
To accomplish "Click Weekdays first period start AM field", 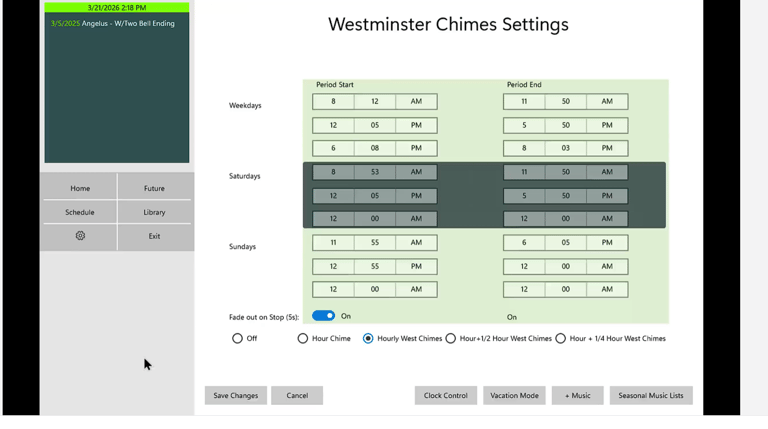I will [416, 101].
